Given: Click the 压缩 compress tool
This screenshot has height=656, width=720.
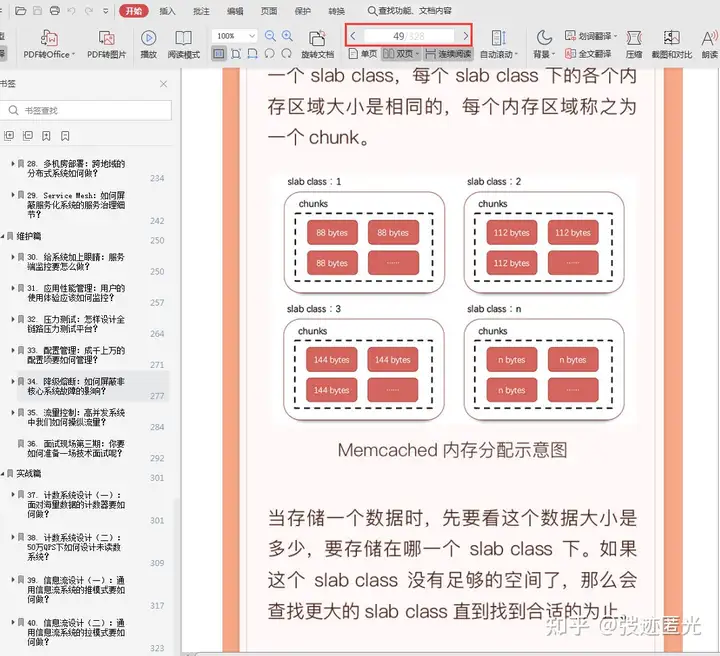Looking at the screenshot, I should tap(634, 45).
